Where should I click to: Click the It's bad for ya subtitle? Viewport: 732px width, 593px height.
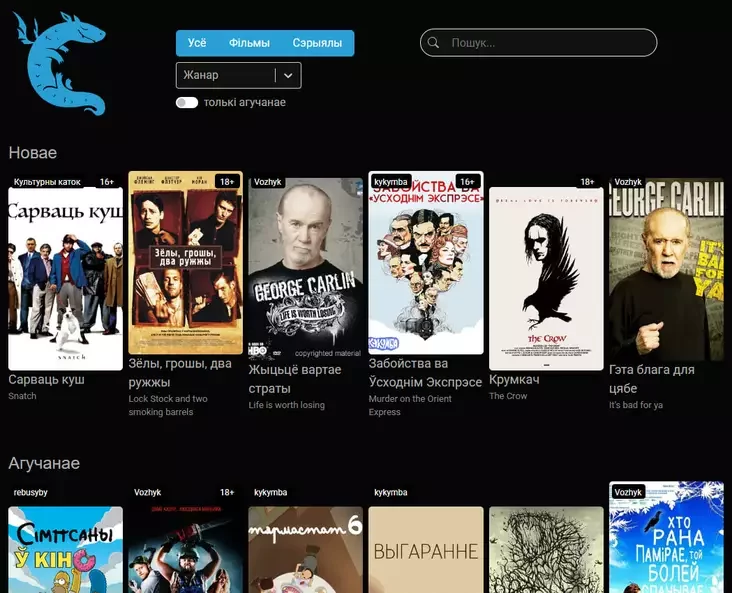[x=636, y=405]
